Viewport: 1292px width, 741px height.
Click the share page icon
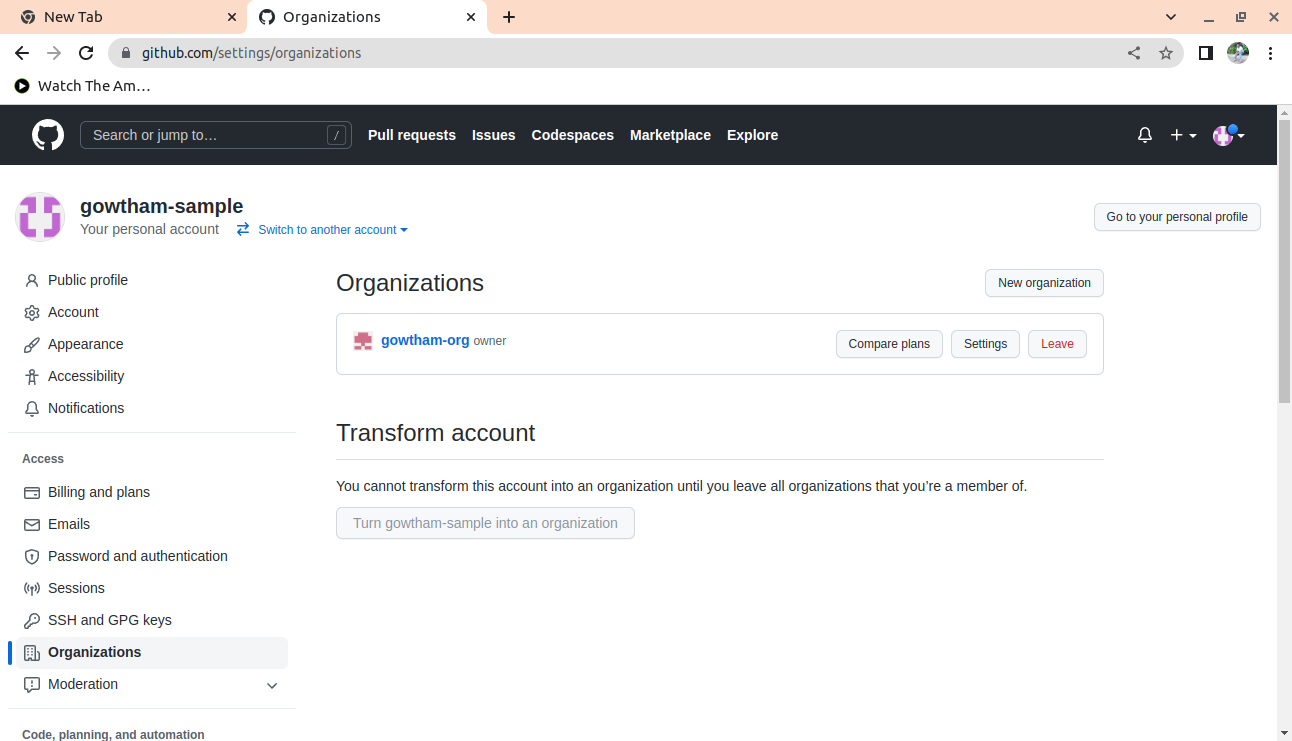point(1134,53)
